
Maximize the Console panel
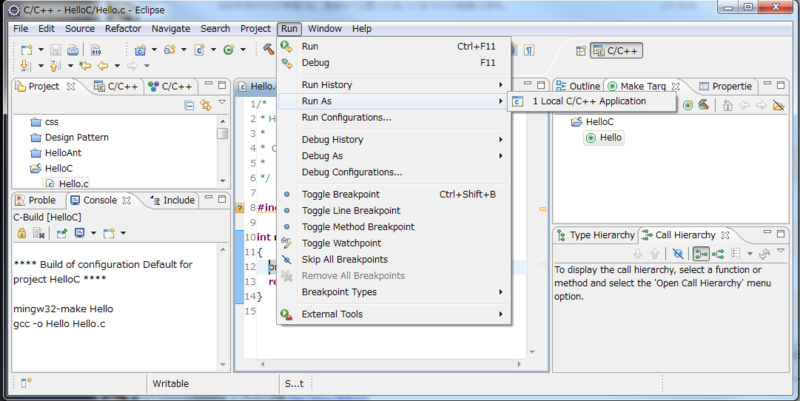click(x=222, y=199)
